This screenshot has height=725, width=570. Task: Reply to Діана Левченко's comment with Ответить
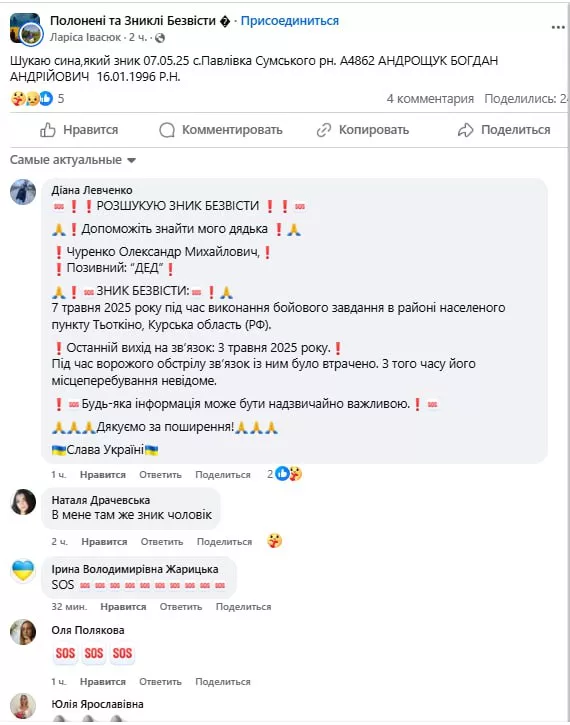tap(160, 475)
